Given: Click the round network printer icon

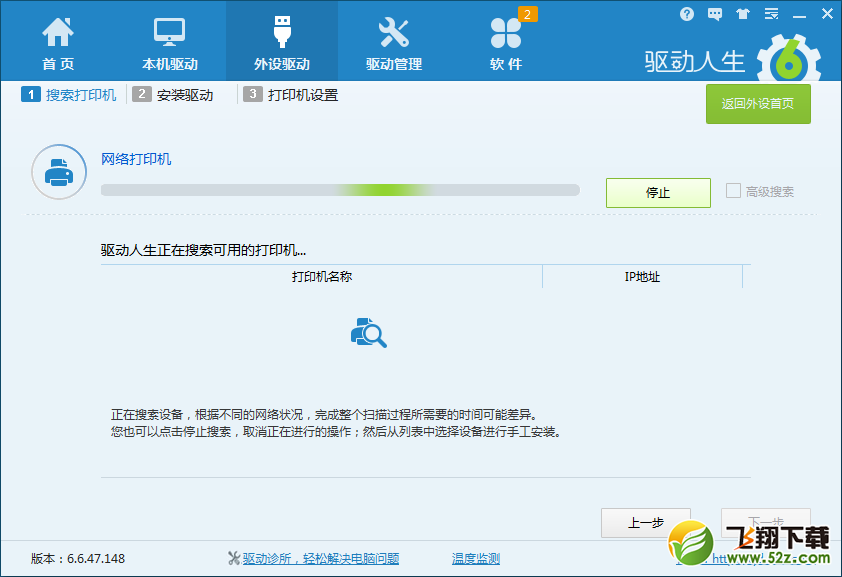Looking at the screenshot, I should (x=59, y=172).
